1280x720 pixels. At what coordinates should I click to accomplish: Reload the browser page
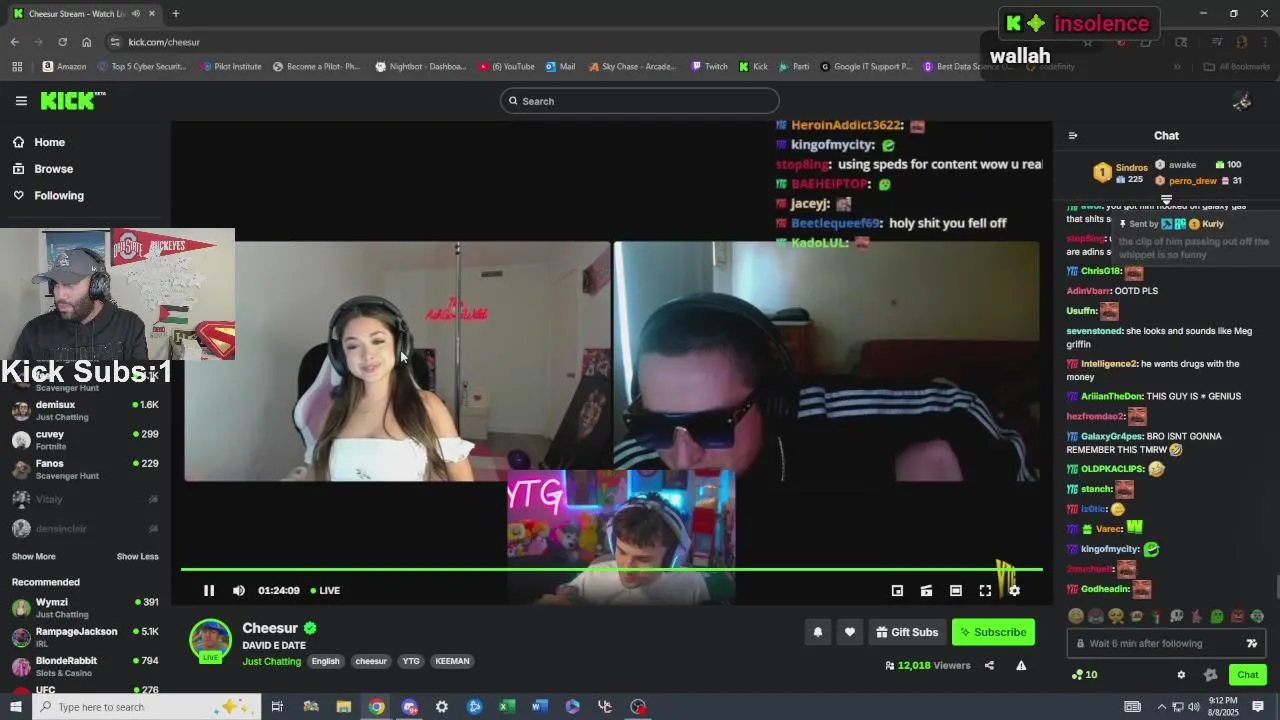click(x=62, y=42)
